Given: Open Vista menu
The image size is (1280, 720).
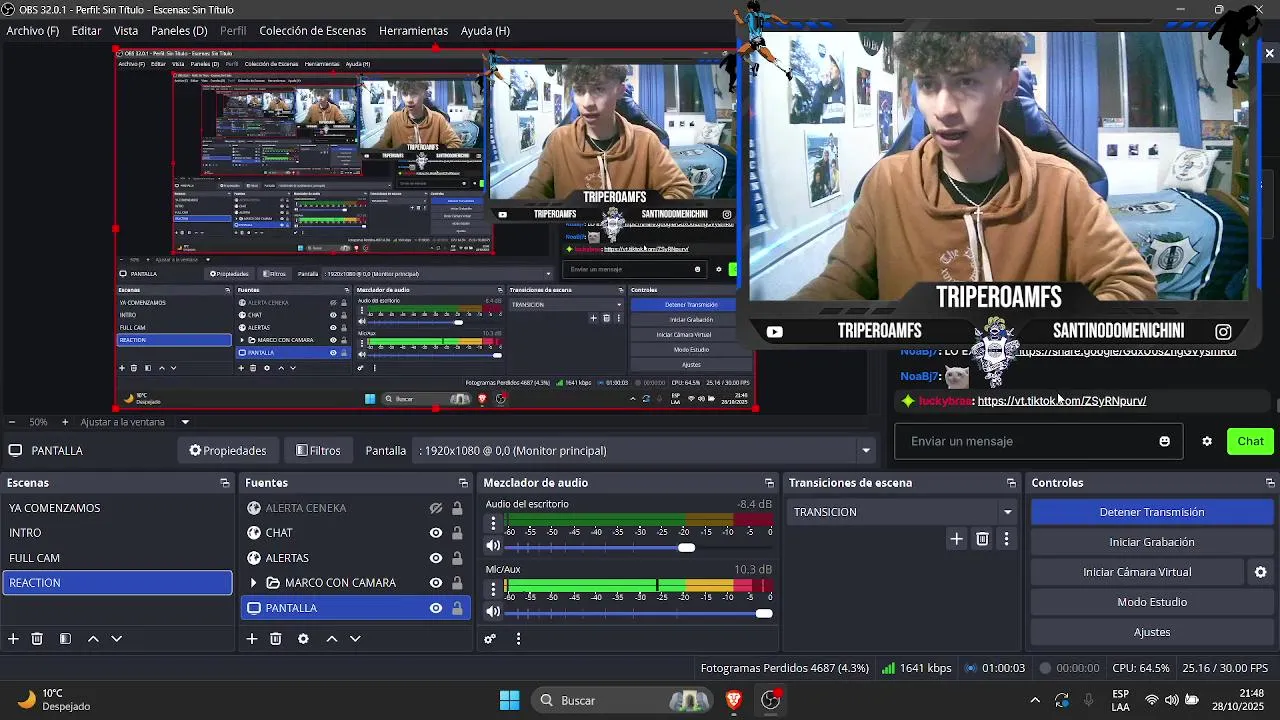Looking at the screenshot, I should (126, 31).
